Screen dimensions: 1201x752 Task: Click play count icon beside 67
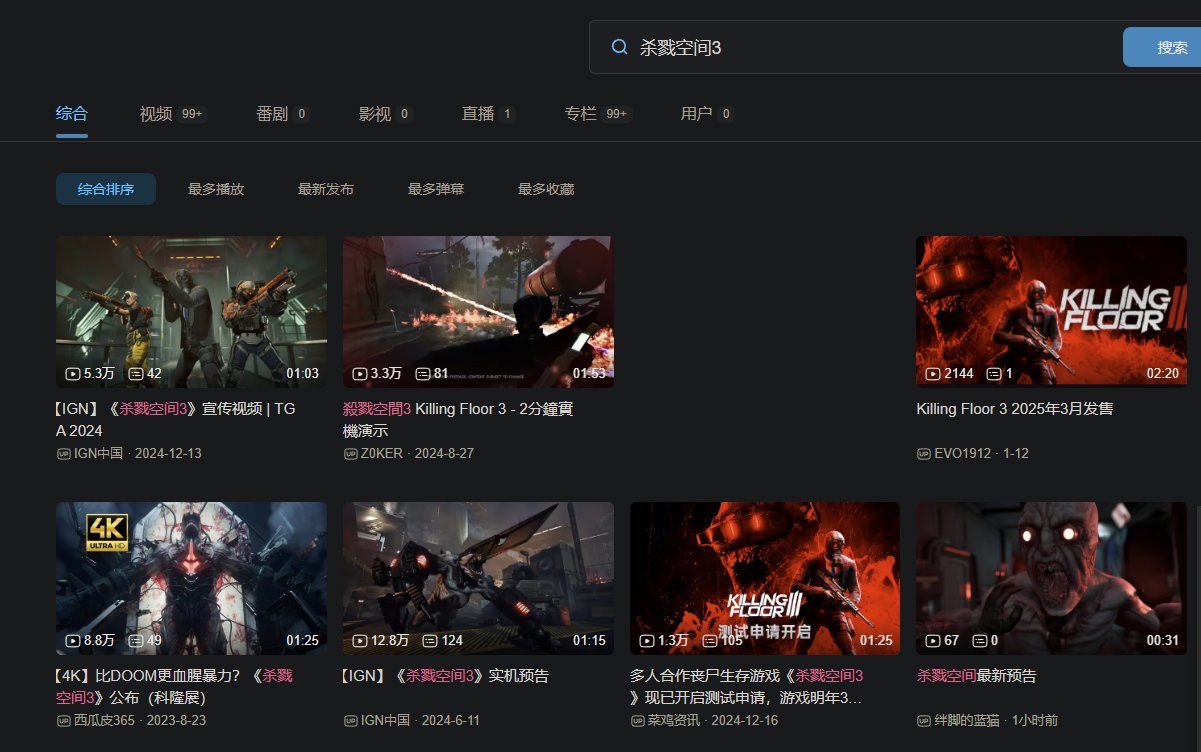pos(932,640)
